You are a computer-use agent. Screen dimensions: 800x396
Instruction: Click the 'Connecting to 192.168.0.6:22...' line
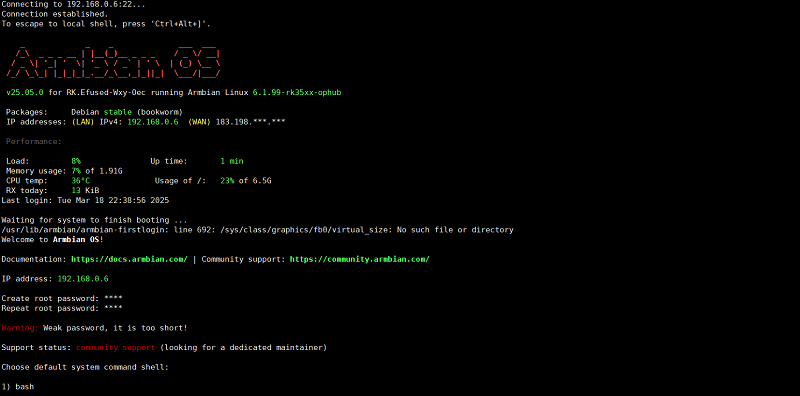[x=73, y=5]
